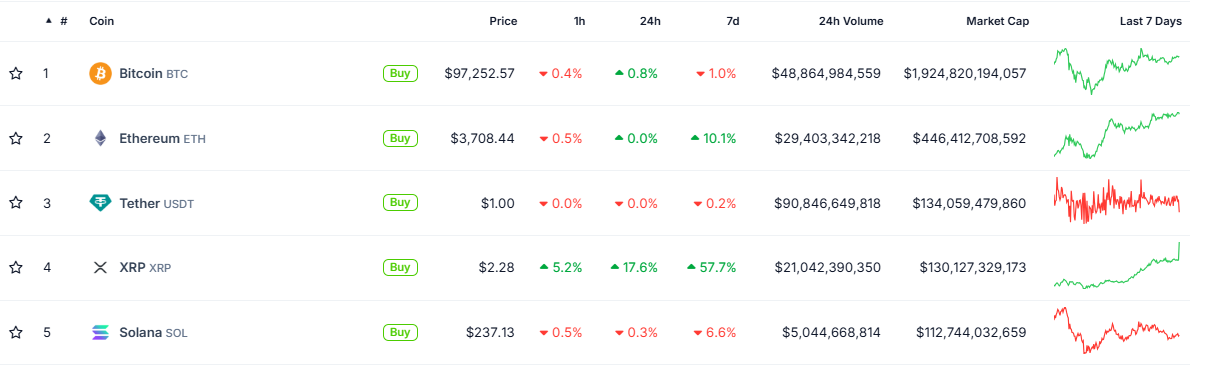The width and height of the screenshot is (1224, 368).
Task: Click the Ethereum logo icon
Action: tap(100, 138)
